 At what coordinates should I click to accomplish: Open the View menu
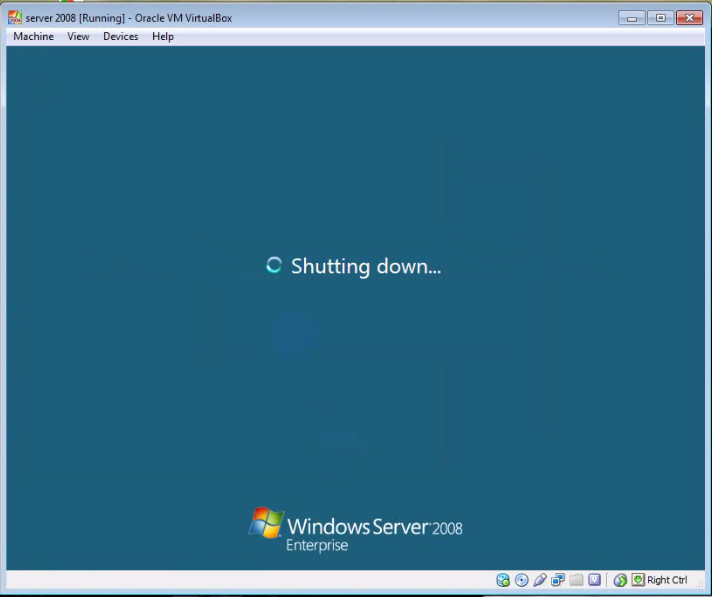(x=78, y=36)
